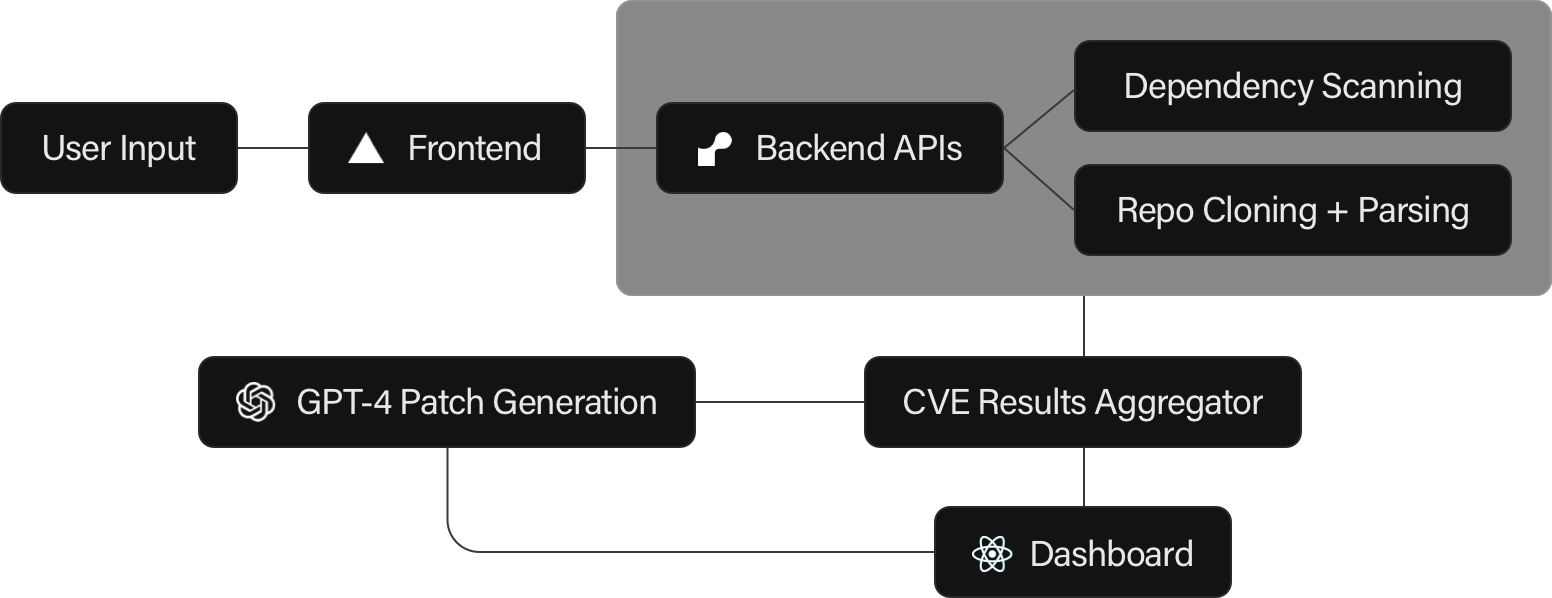Click the triangle logo in the Frontend node
Screen dimensions: 1552x598
(366, 149)
